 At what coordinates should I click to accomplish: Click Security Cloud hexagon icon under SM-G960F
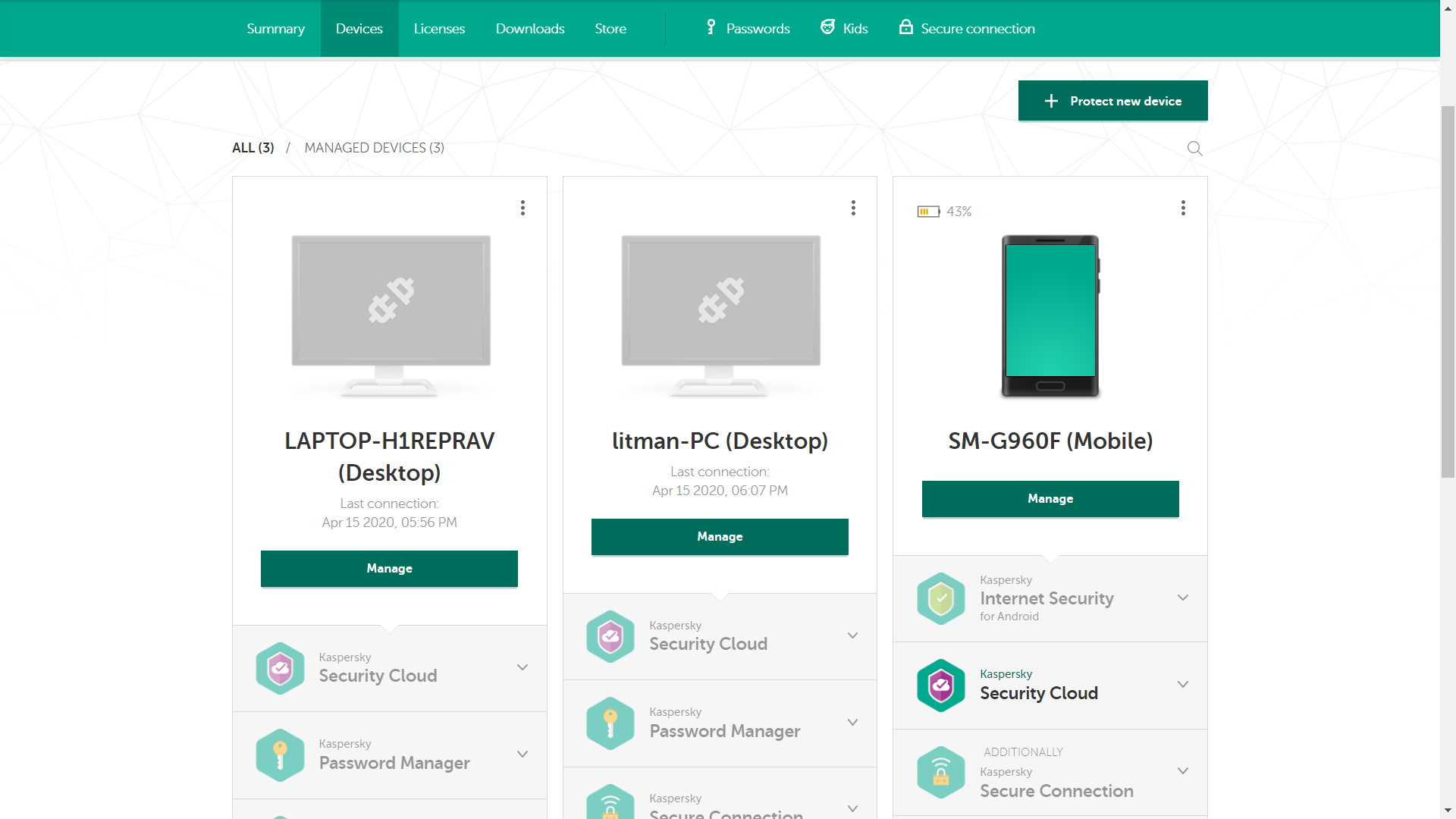(x=940, y=686)
